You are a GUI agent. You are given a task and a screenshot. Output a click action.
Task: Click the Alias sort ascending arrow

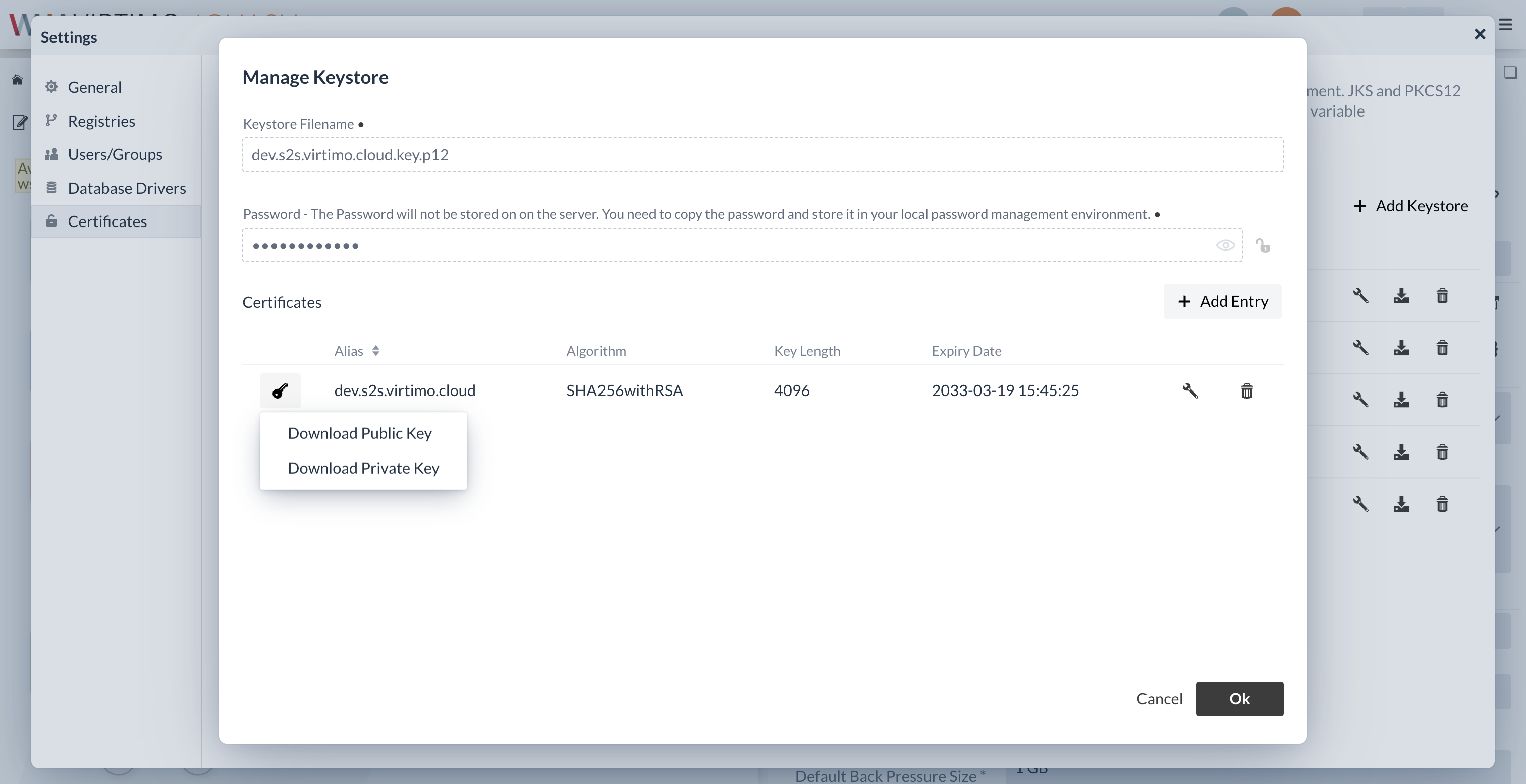(377, 345)
